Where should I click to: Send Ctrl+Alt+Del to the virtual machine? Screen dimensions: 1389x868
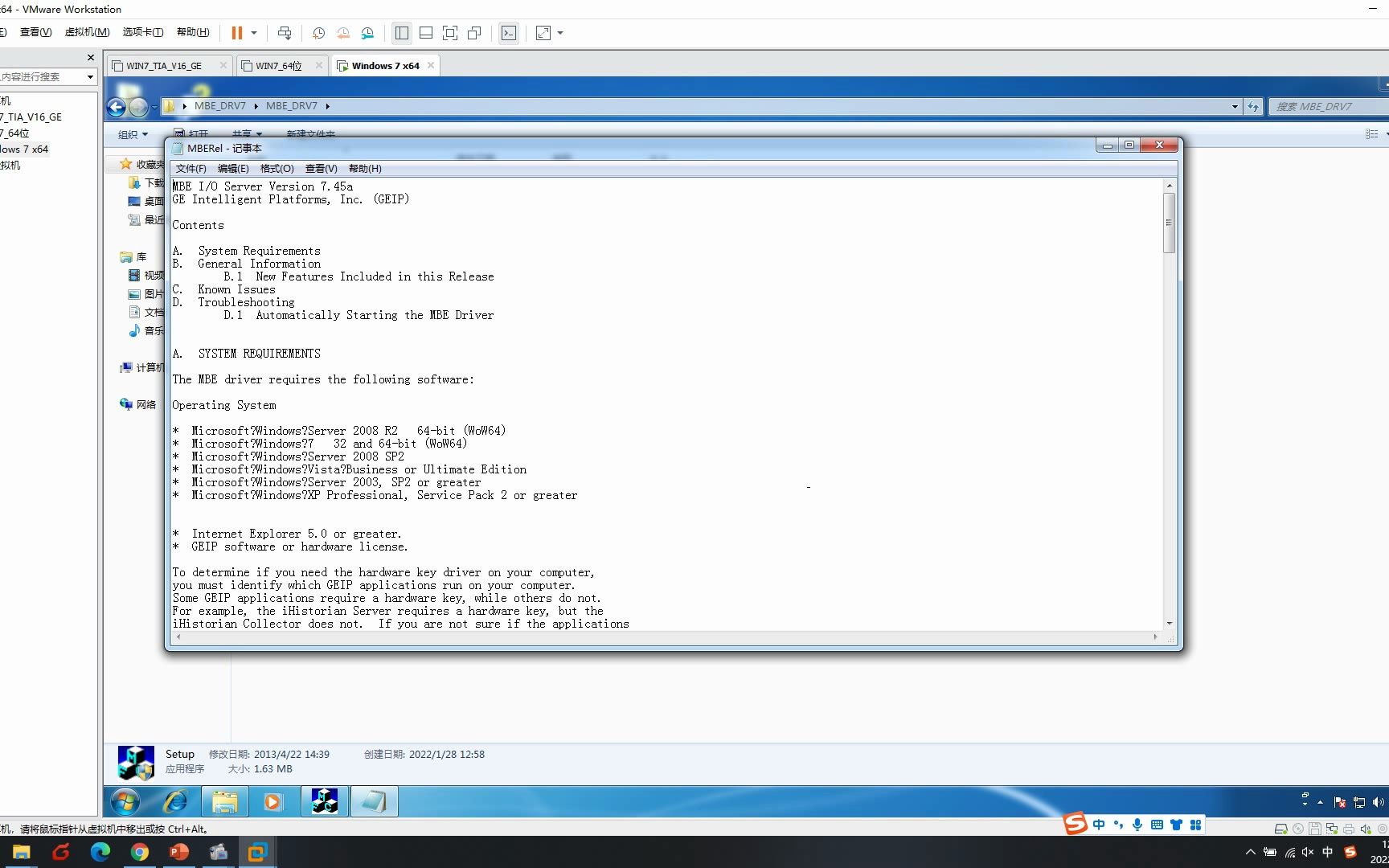[x=285, y=33]
